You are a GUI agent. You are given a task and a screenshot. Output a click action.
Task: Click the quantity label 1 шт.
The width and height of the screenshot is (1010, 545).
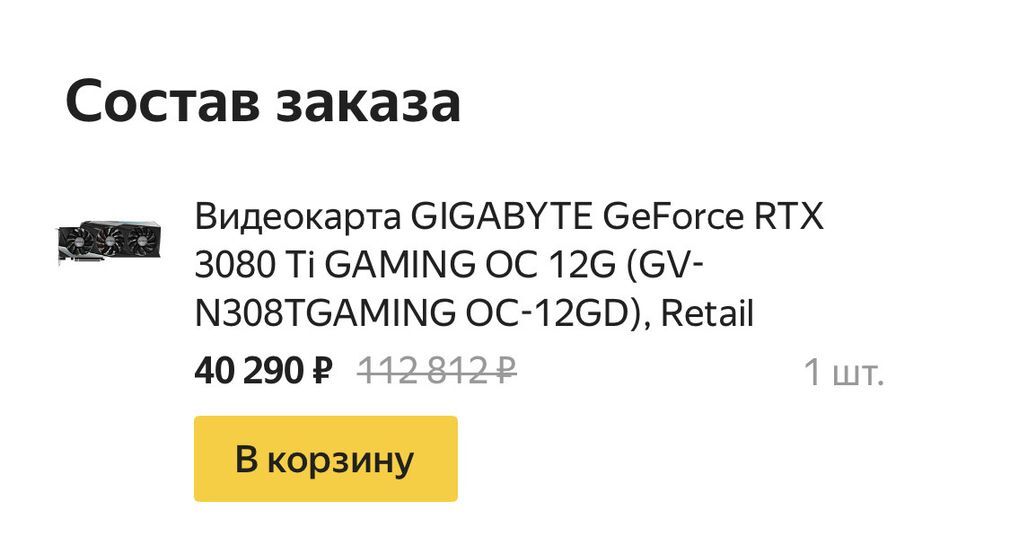click(x=844, y=374)
